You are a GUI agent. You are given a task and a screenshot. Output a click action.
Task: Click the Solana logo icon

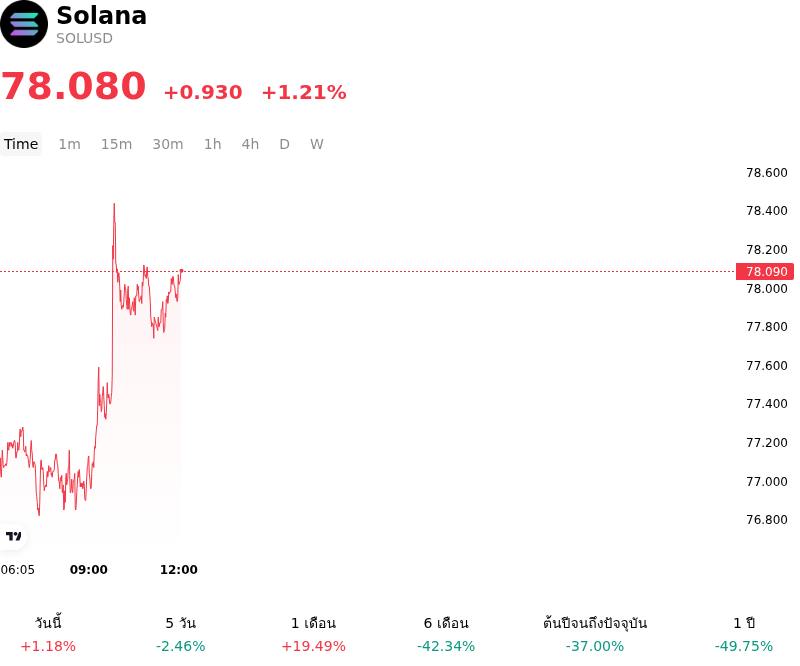click(24, 24)
